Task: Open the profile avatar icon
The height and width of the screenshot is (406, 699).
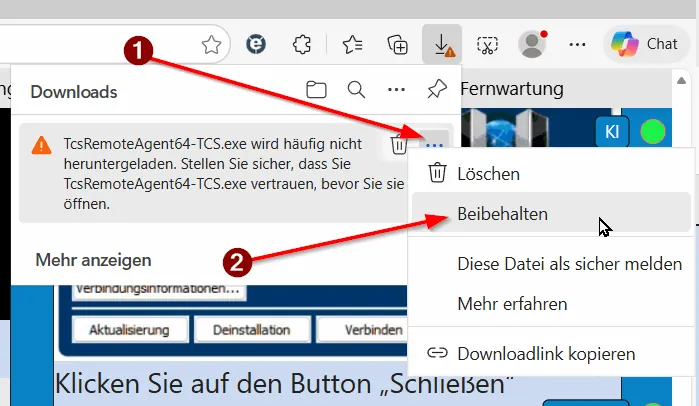Action: (x=531, y=44)
